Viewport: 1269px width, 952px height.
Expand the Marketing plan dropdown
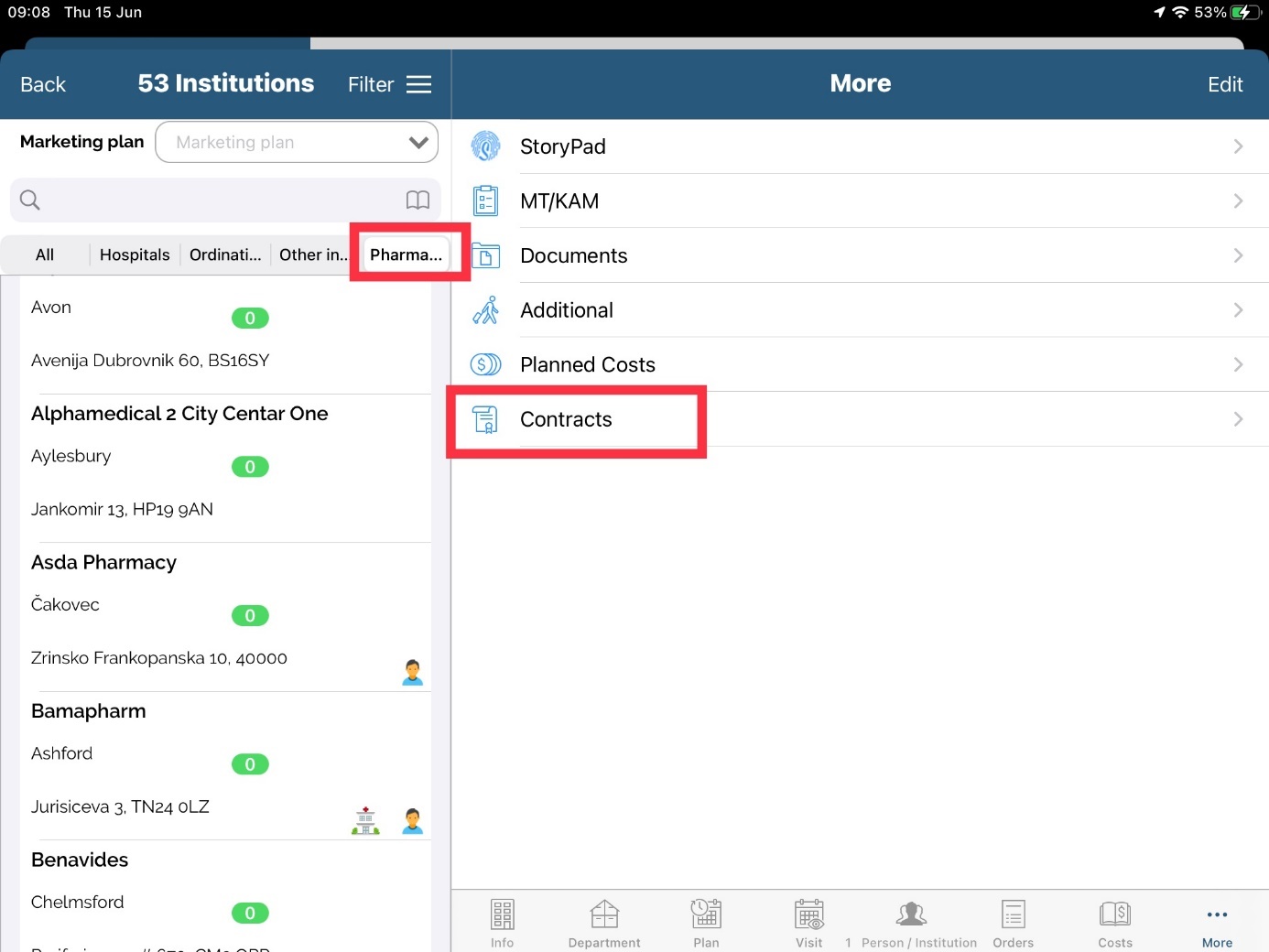click(418, 143)
